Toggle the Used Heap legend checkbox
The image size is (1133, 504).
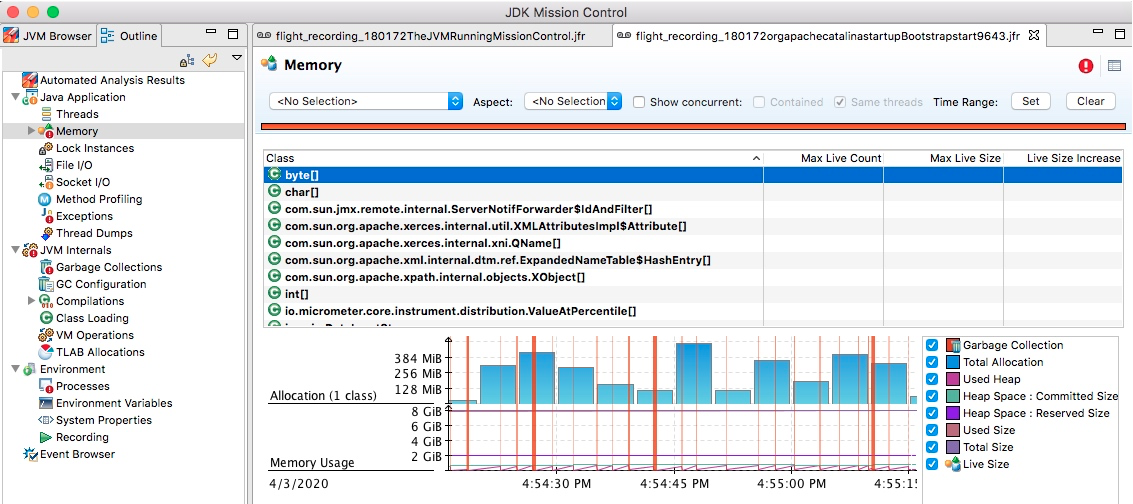click(x=932, y=379)
